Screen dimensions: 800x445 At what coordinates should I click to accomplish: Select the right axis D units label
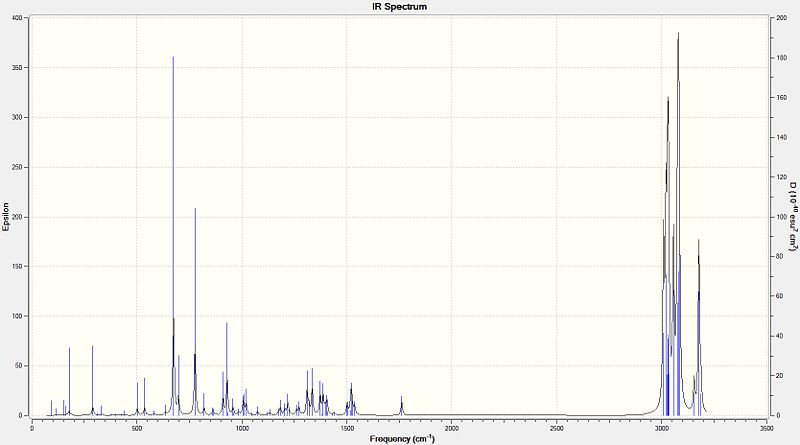tap(793, 217)
